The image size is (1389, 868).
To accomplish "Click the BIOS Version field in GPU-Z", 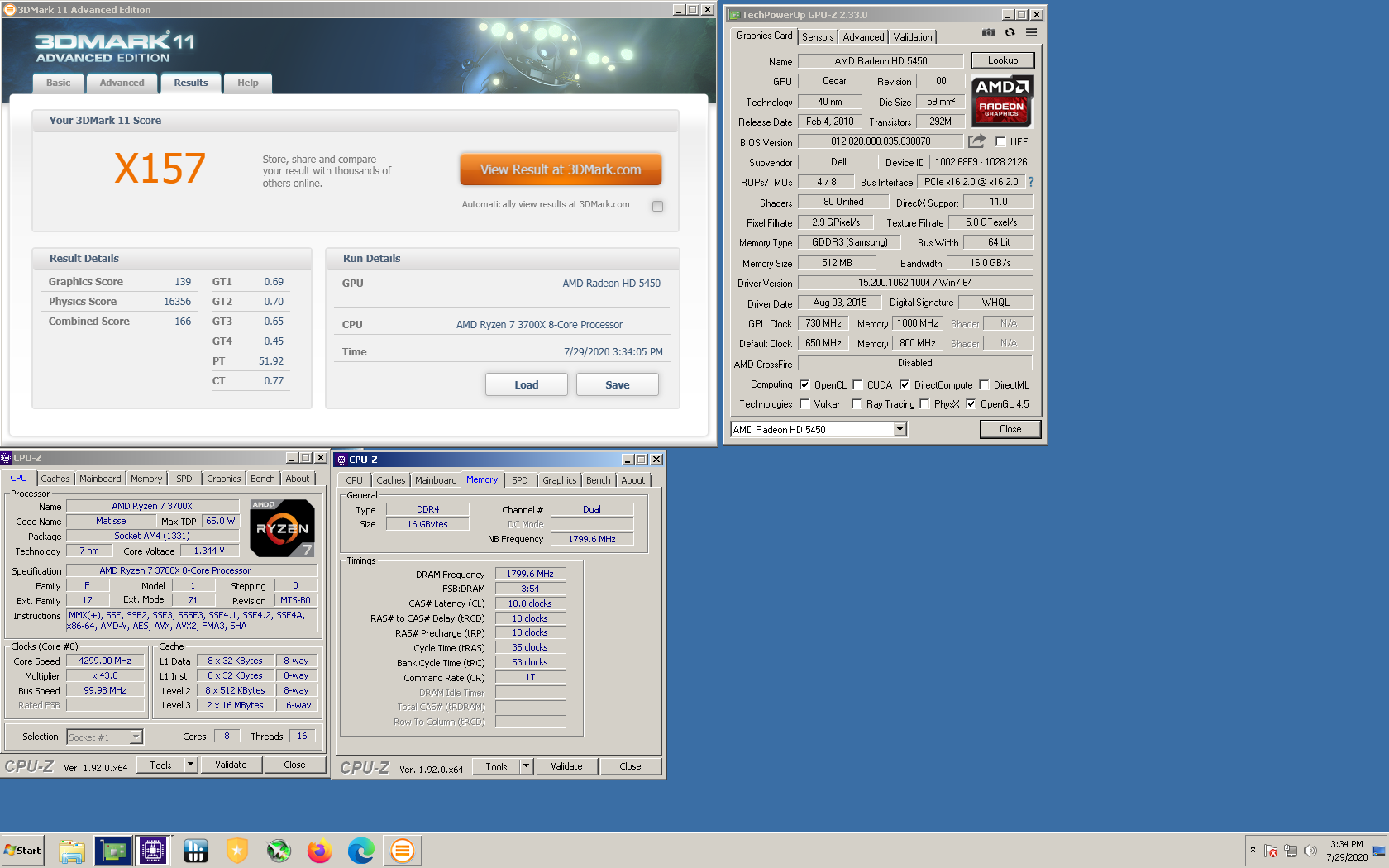I will (x=881, y=141).
